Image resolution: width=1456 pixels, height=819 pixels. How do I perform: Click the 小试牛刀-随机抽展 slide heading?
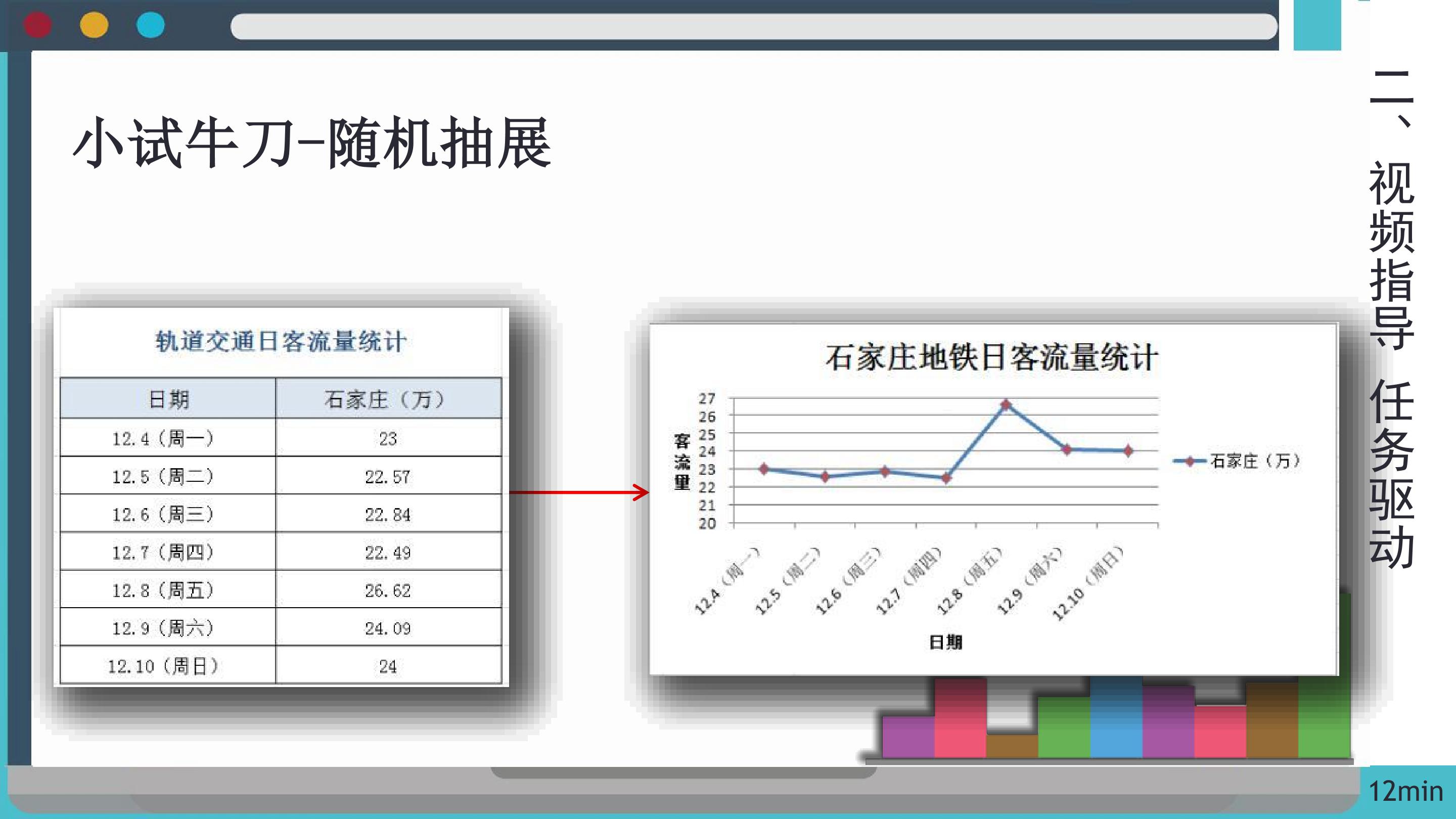(312, 143)
